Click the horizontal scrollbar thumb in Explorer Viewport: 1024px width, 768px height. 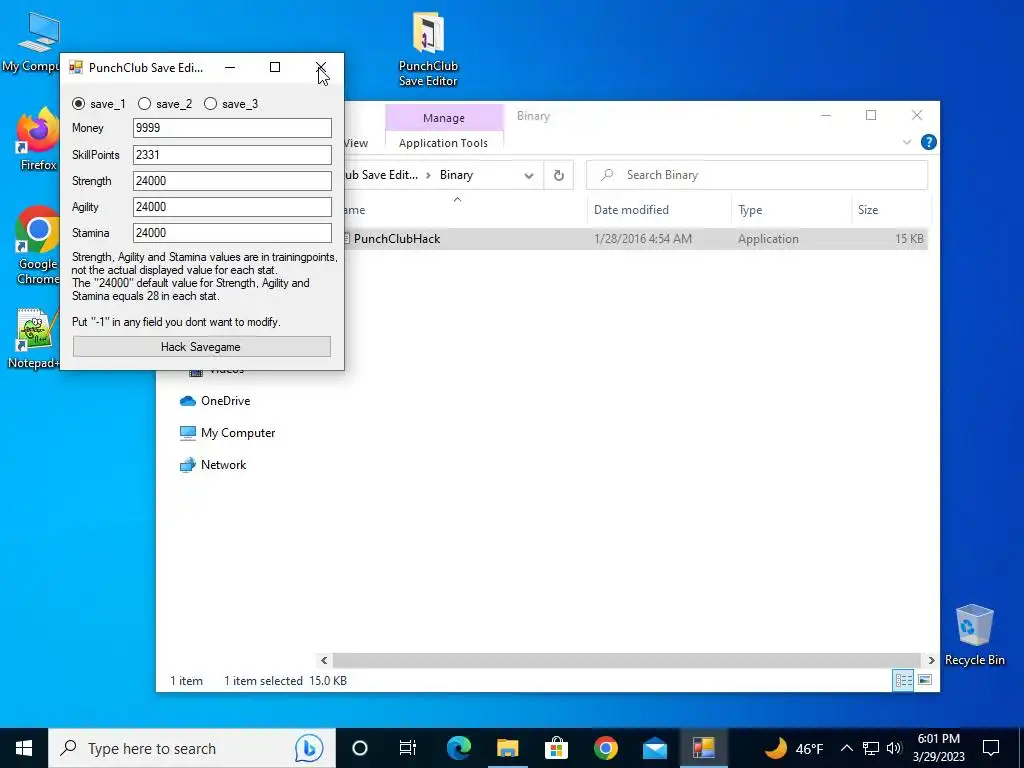click(x=626, y=660)
